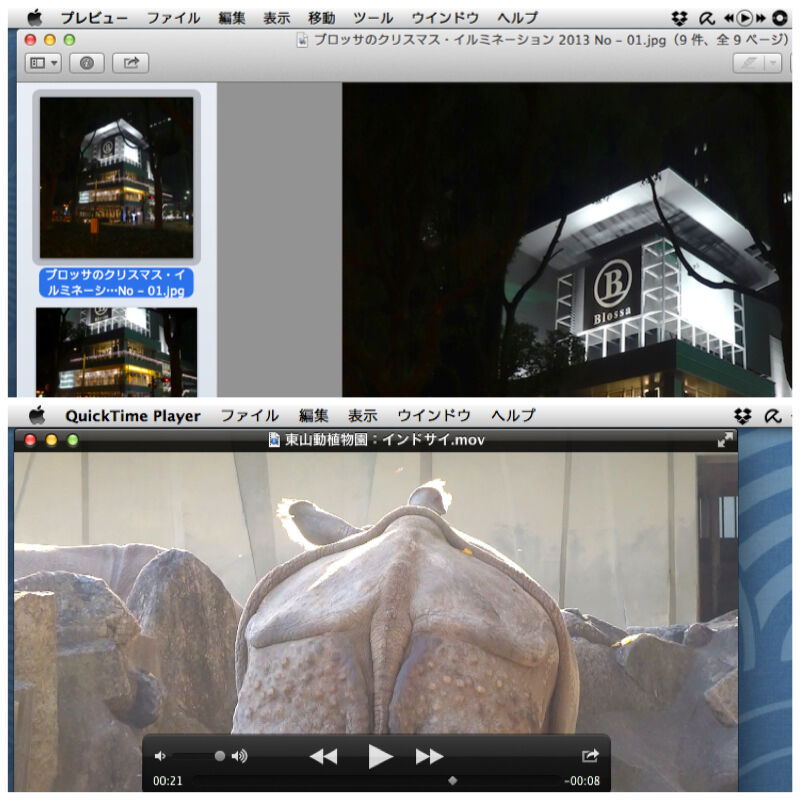Open the ファイル menu in QuickTime Player
Screen dimensions: 800x800
(x=249, y=416)
